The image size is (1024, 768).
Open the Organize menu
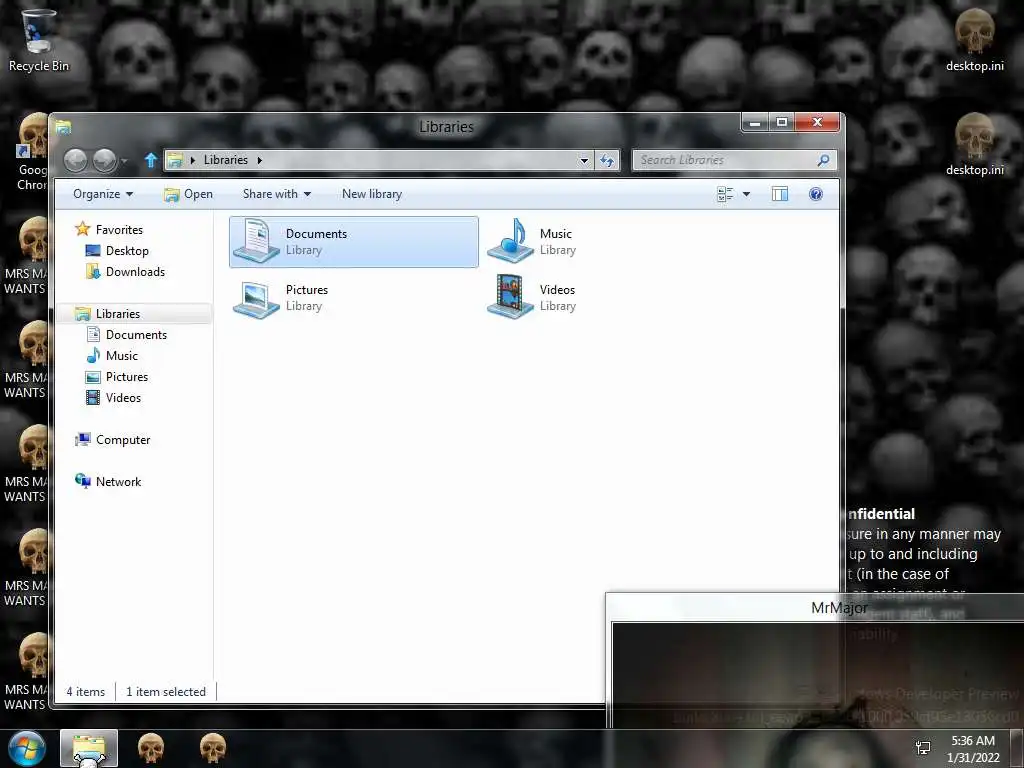point(103,194)
